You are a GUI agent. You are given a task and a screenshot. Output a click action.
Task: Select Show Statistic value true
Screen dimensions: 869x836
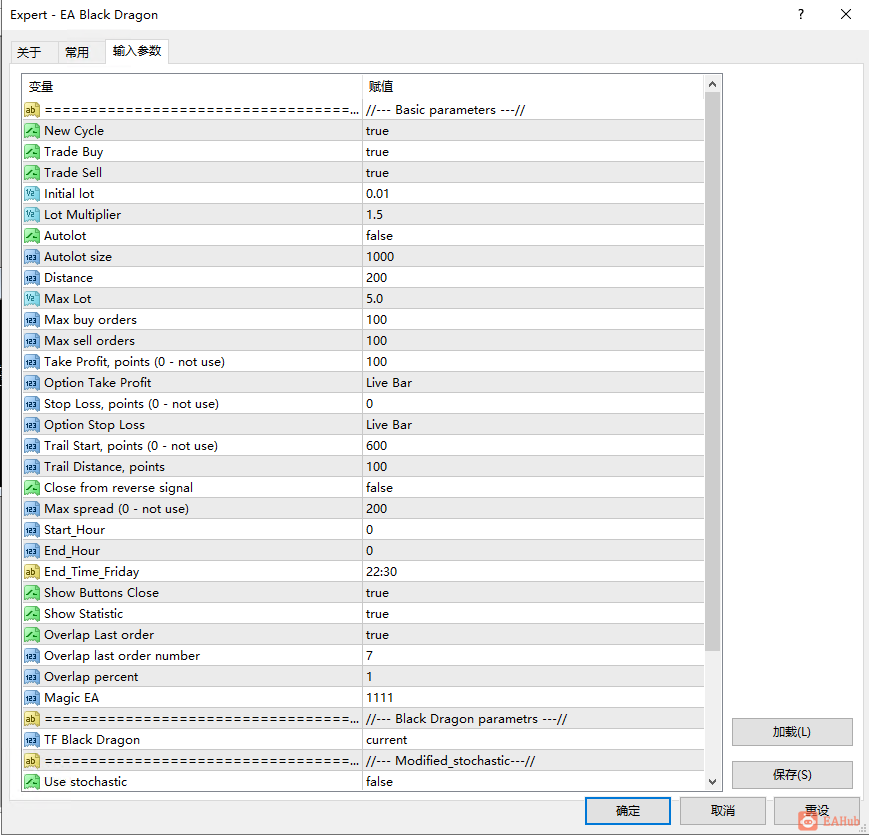377,614
